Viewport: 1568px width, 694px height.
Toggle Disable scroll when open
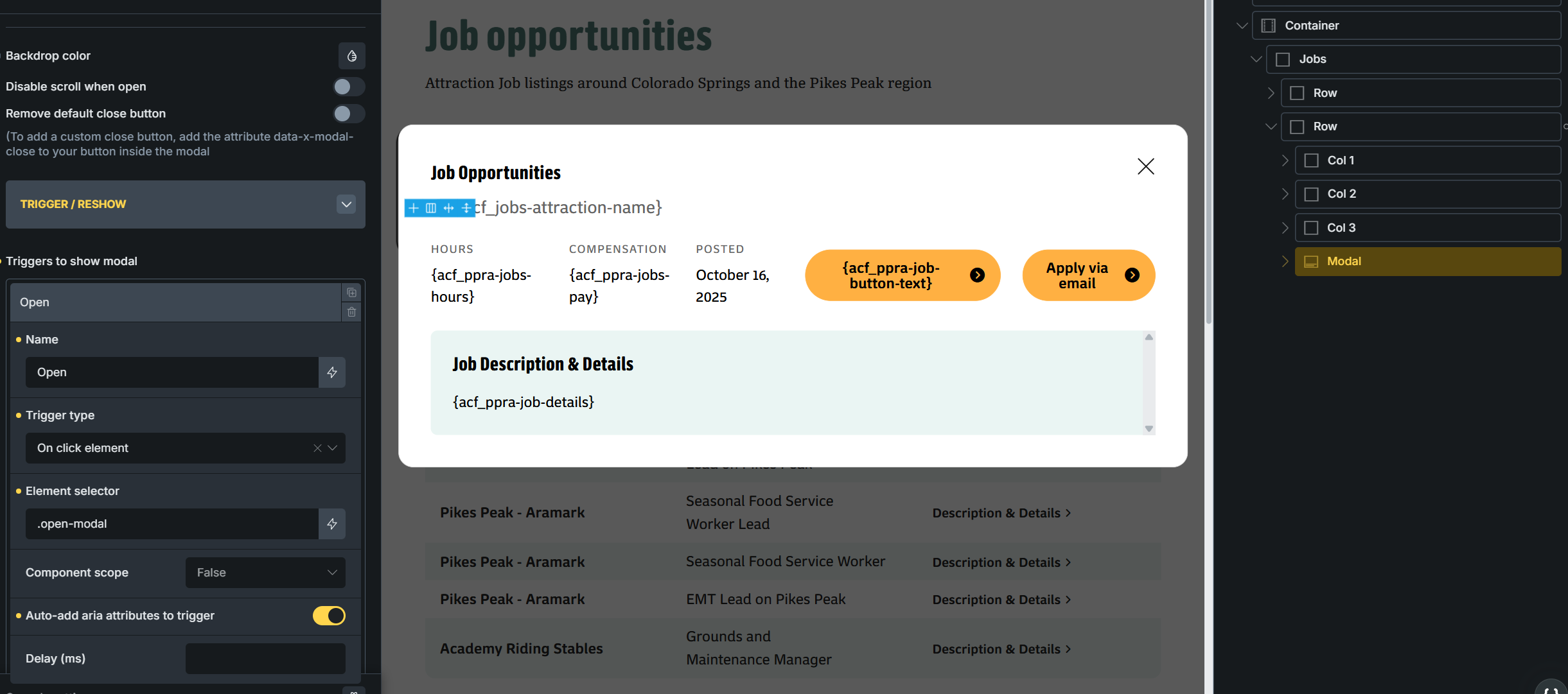point(349,87)
